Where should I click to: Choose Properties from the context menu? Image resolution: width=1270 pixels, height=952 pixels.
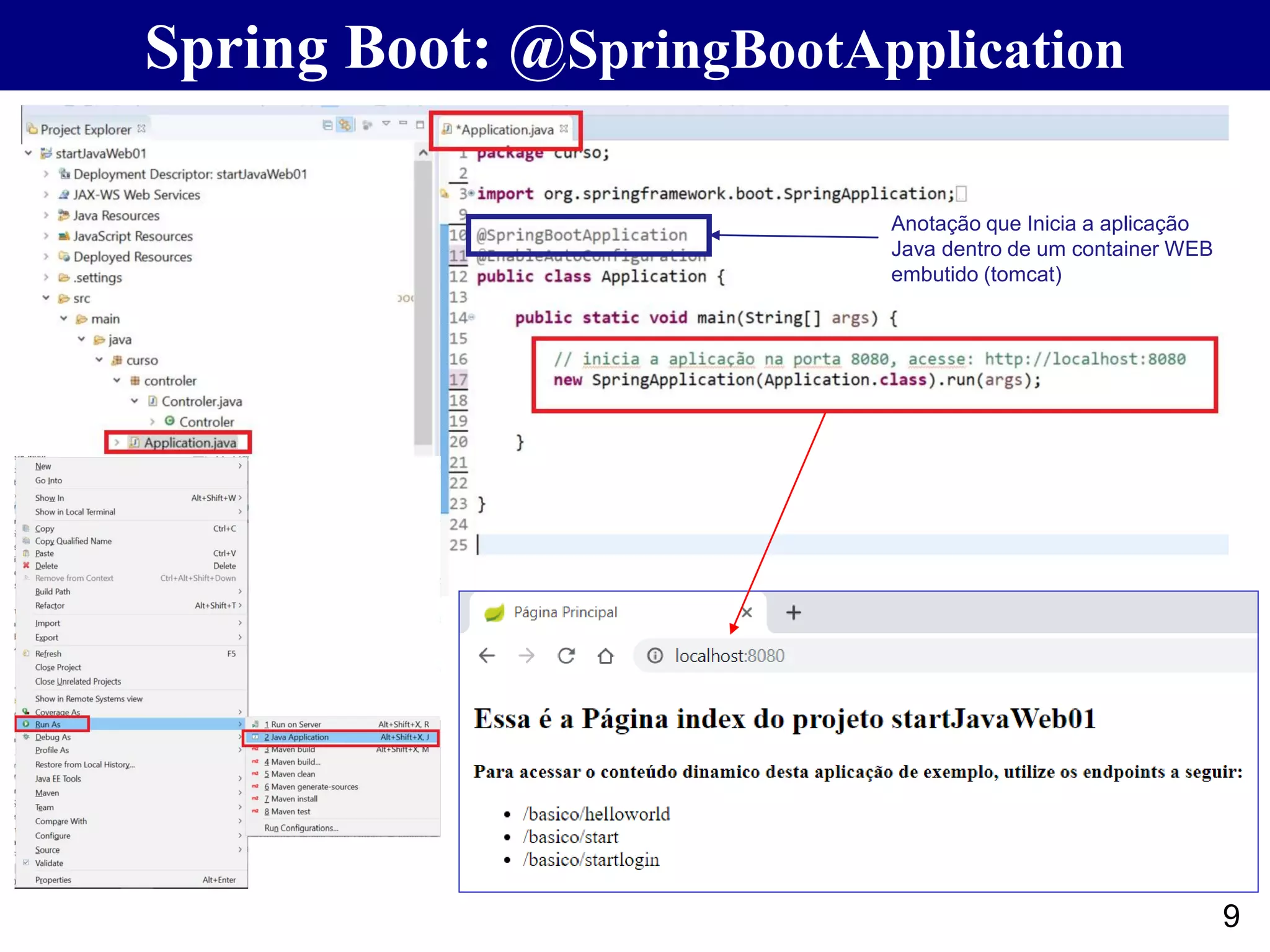(x=131, y=880)
